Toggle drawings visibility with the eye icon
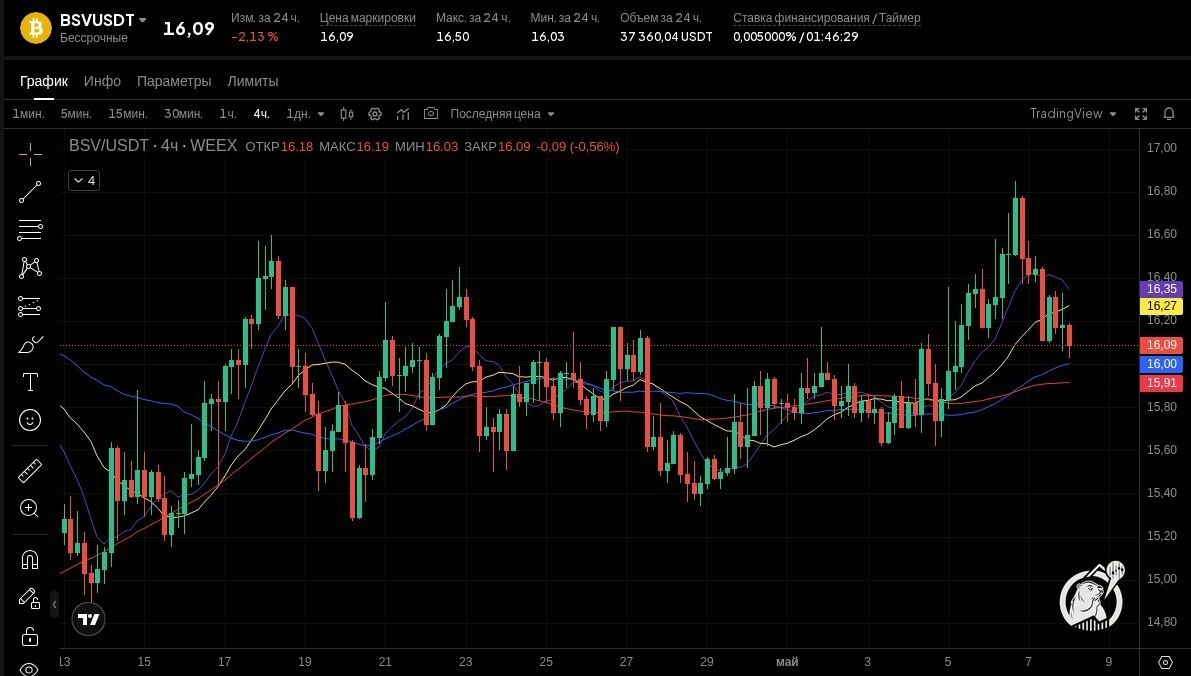The image size is (1191, 676). pyautogui.click(x=30, y=669)
